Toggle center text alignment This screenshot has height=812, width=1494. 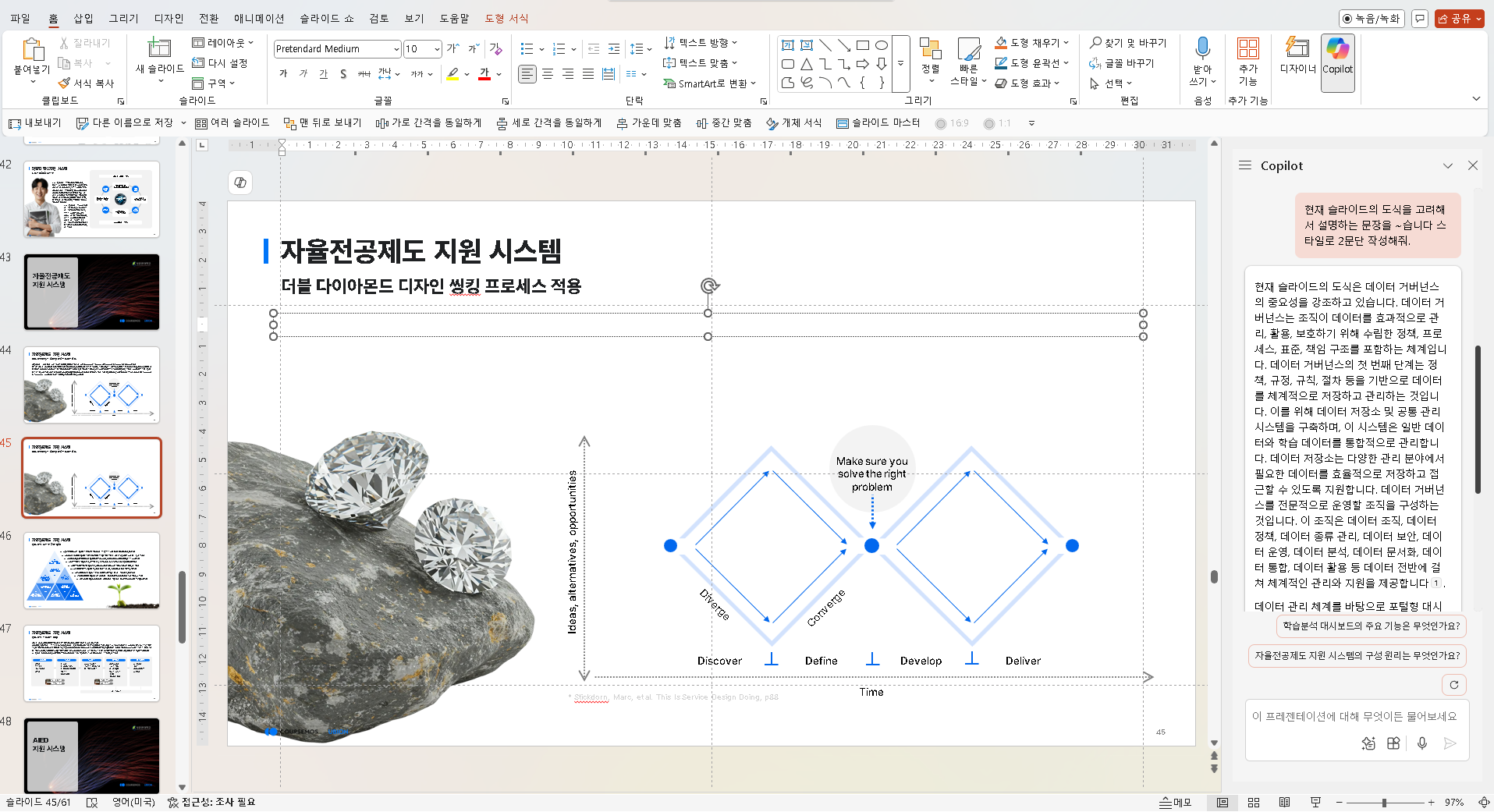pos(548,73)
